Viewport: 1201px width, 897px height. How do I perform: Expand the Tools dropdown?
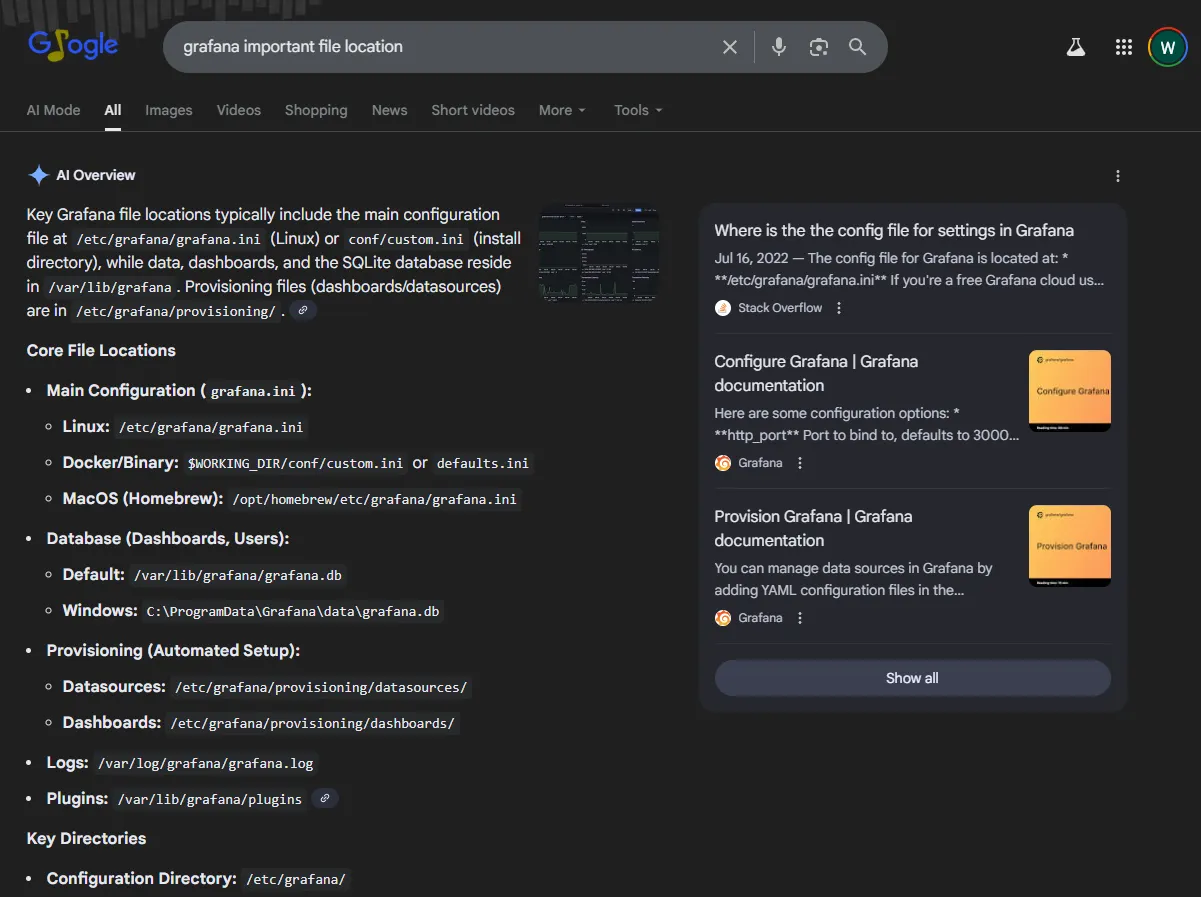(x=638, y=110)
